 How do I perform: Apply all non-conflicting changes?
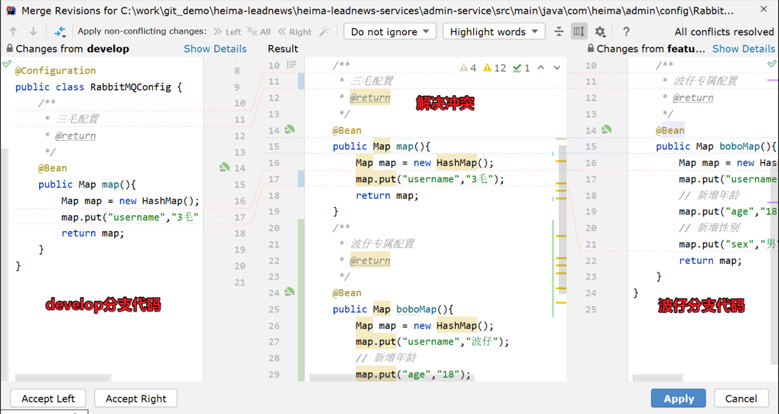pos(259,32)
